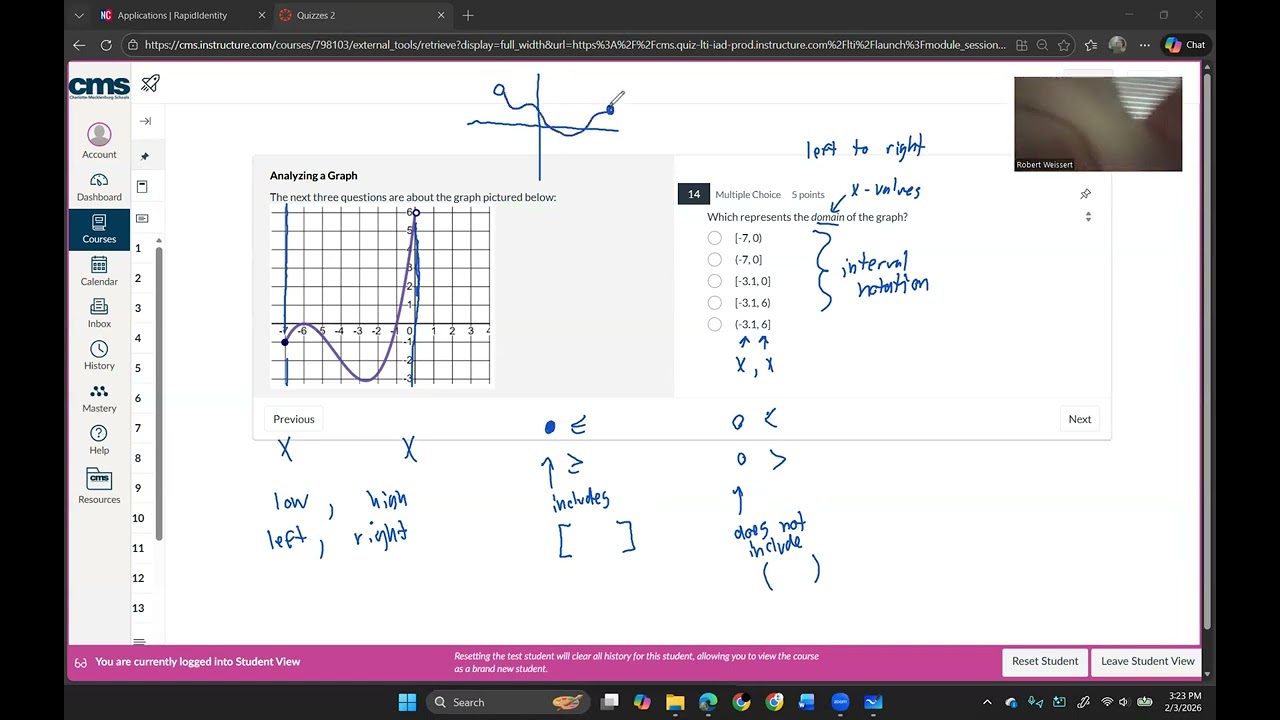Go to the Next question
1280x720 pixels.
click(x=1080, y=419)
